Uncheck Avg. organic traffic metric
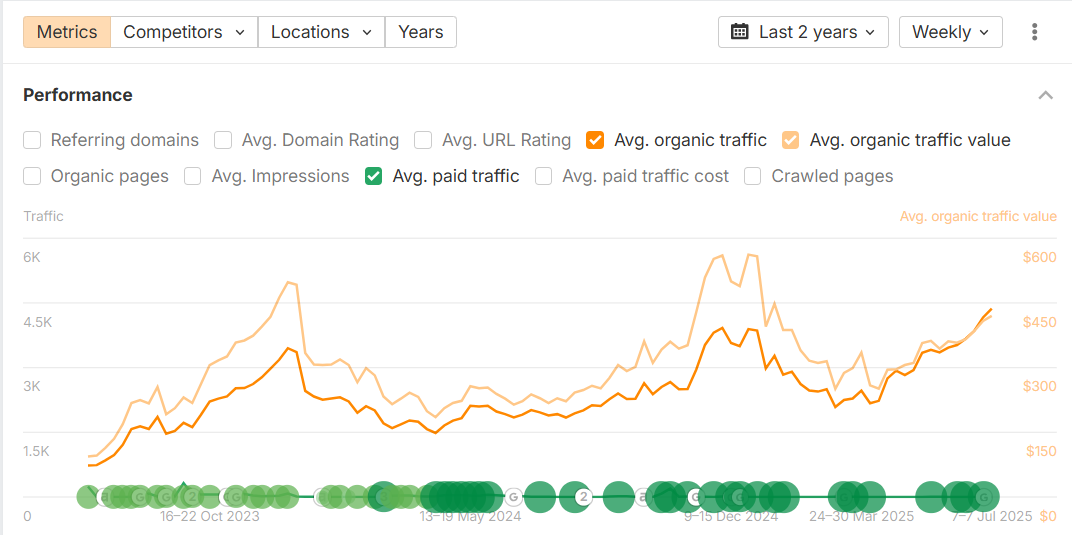1072x535 pixels. tap(596, 140)
